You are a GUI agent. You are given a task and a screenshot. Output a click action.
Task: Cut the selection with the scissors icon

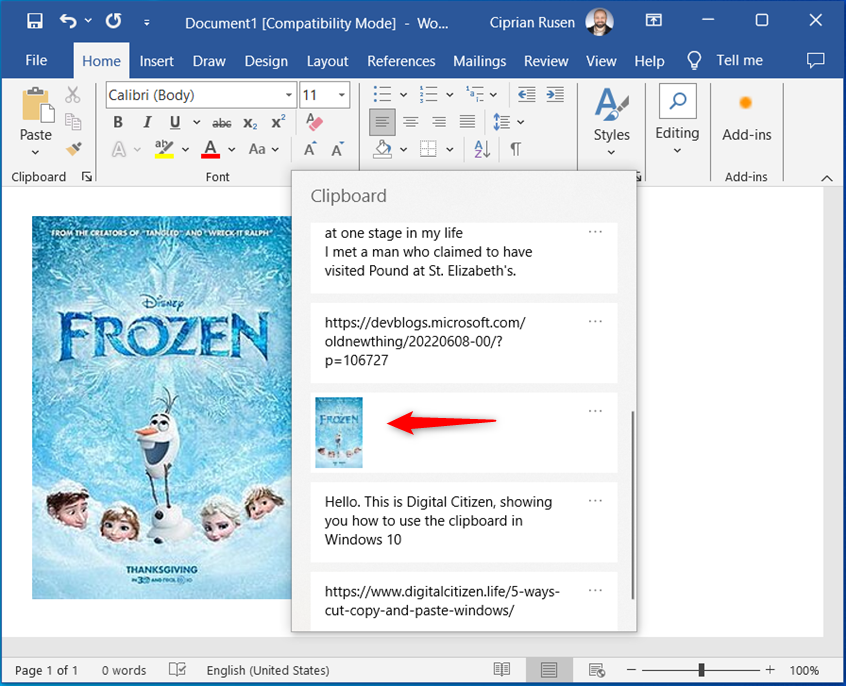pos(73,95)
